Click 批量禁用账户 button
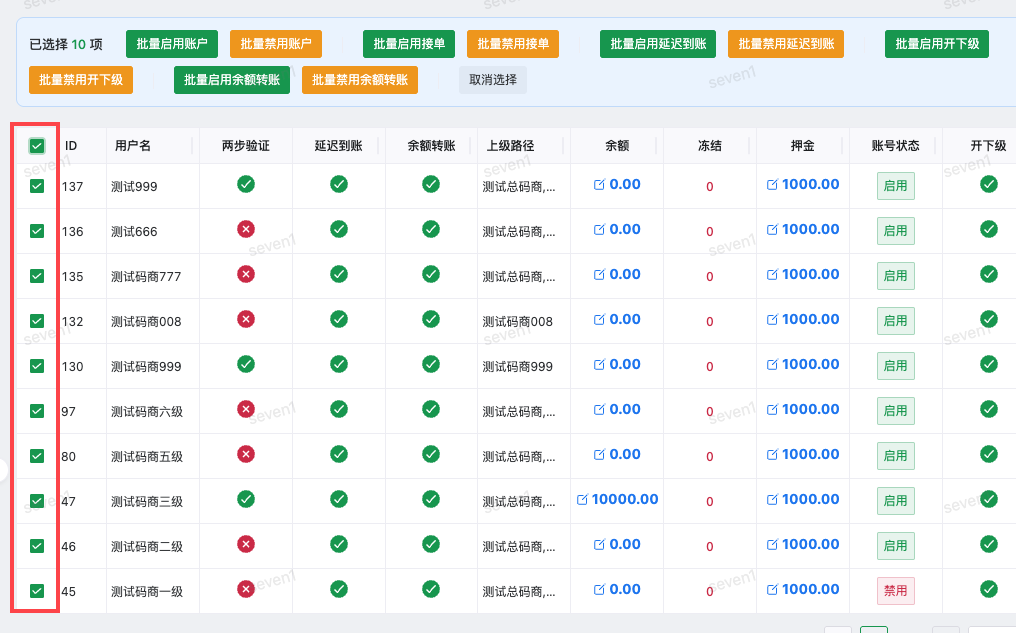 276,44
